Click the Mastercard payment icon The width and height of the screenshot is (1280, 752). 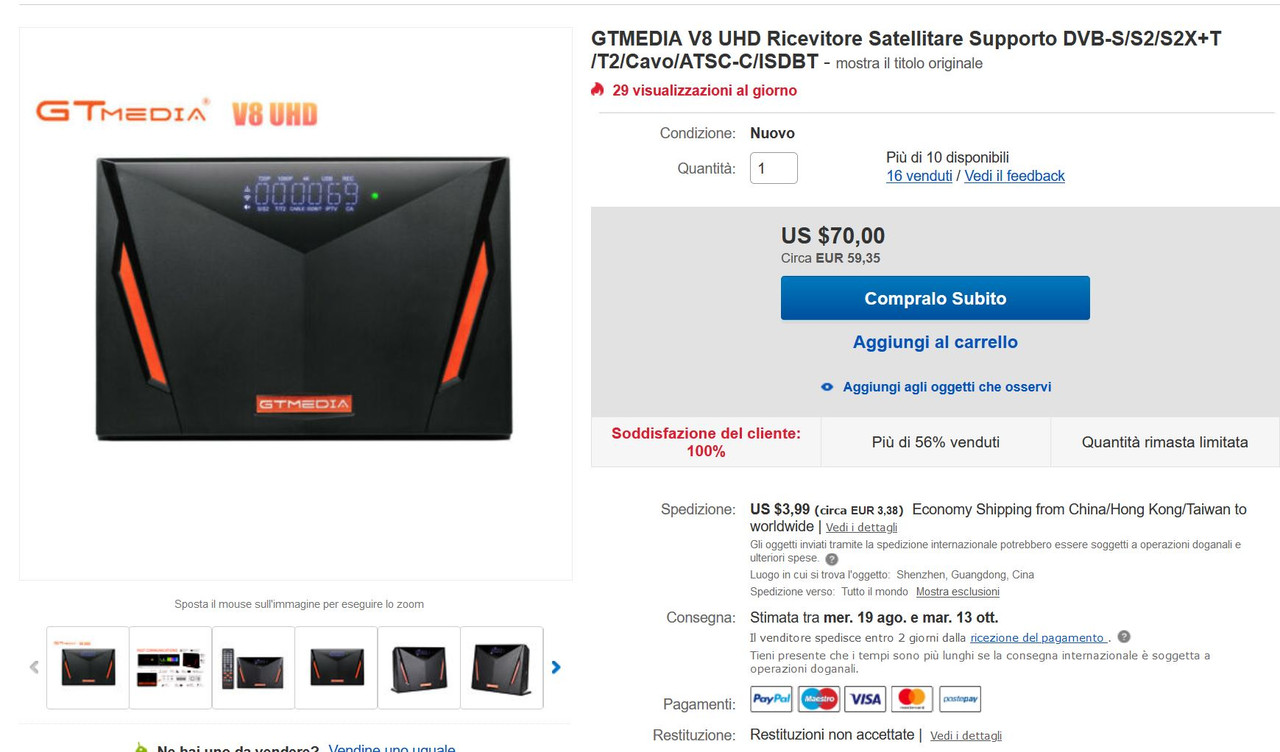[912, 699]
